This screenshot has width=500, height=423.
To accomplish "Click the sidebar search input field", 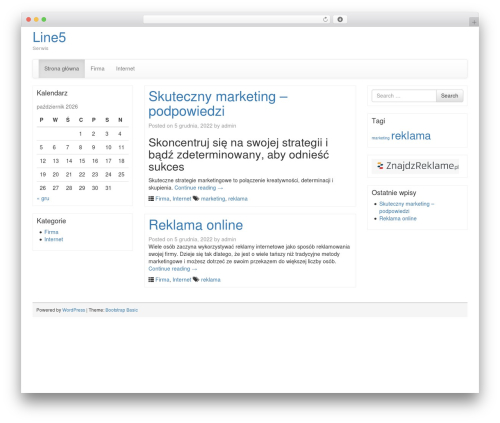I will (404, 96).
